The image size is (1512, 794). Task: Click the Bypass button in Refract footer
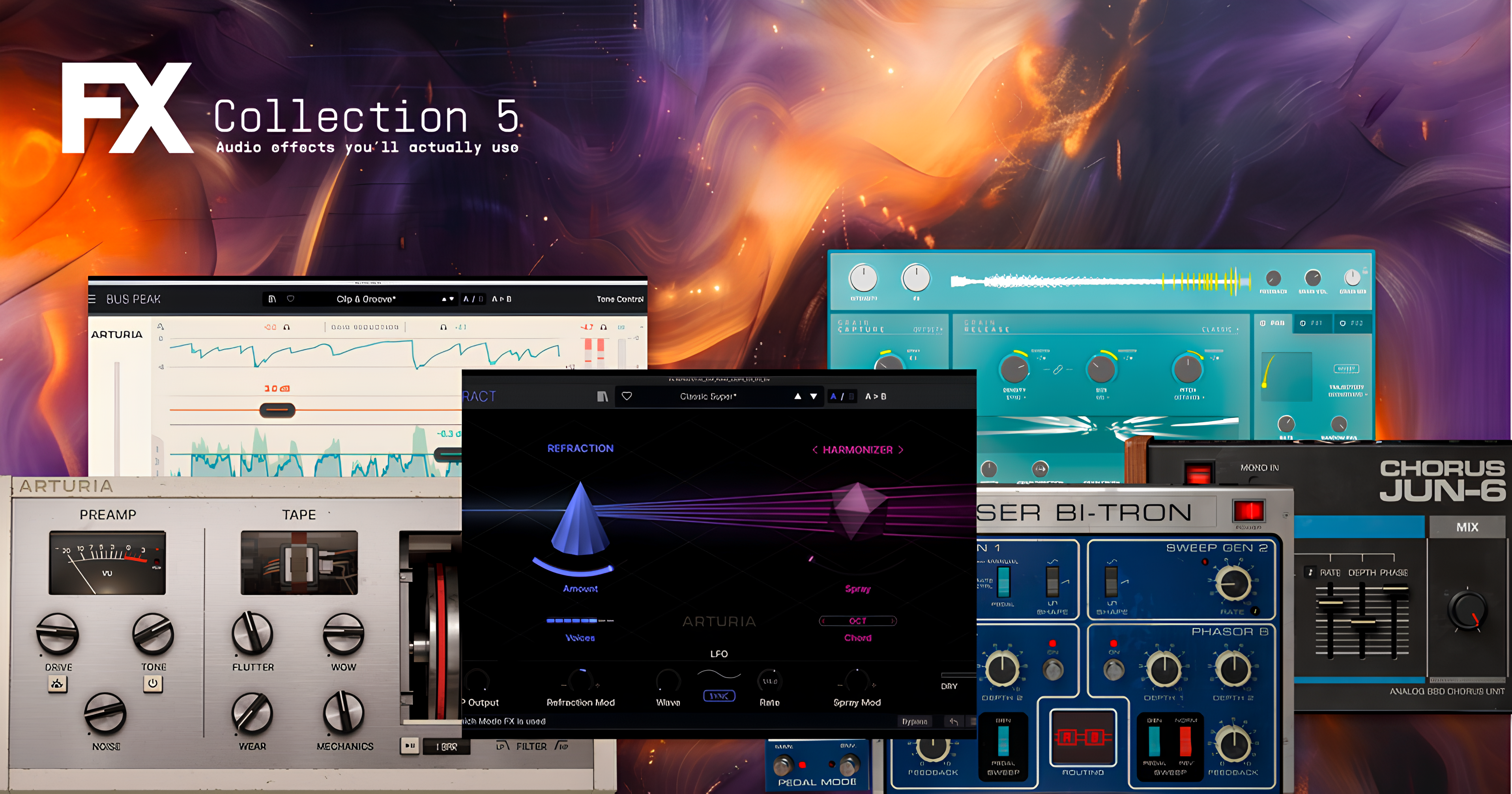point(914,722)
